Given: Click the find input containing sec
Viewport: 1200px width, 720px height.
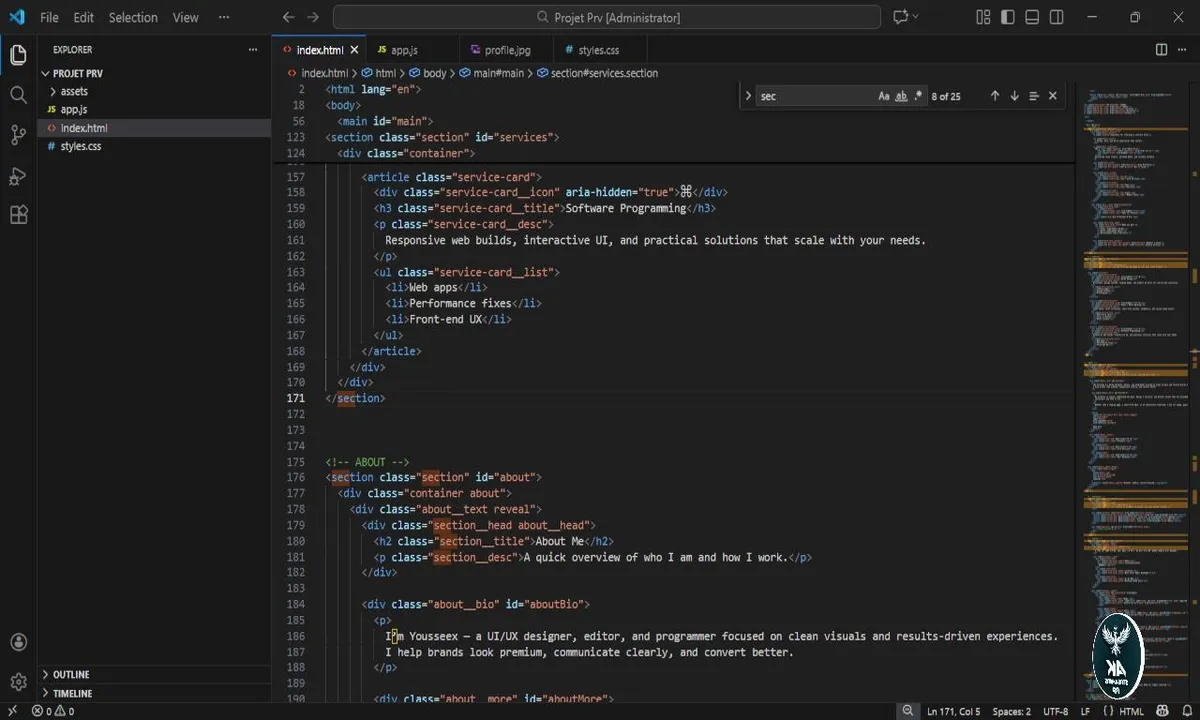Looking at the screenshot, I should [814, 96].
